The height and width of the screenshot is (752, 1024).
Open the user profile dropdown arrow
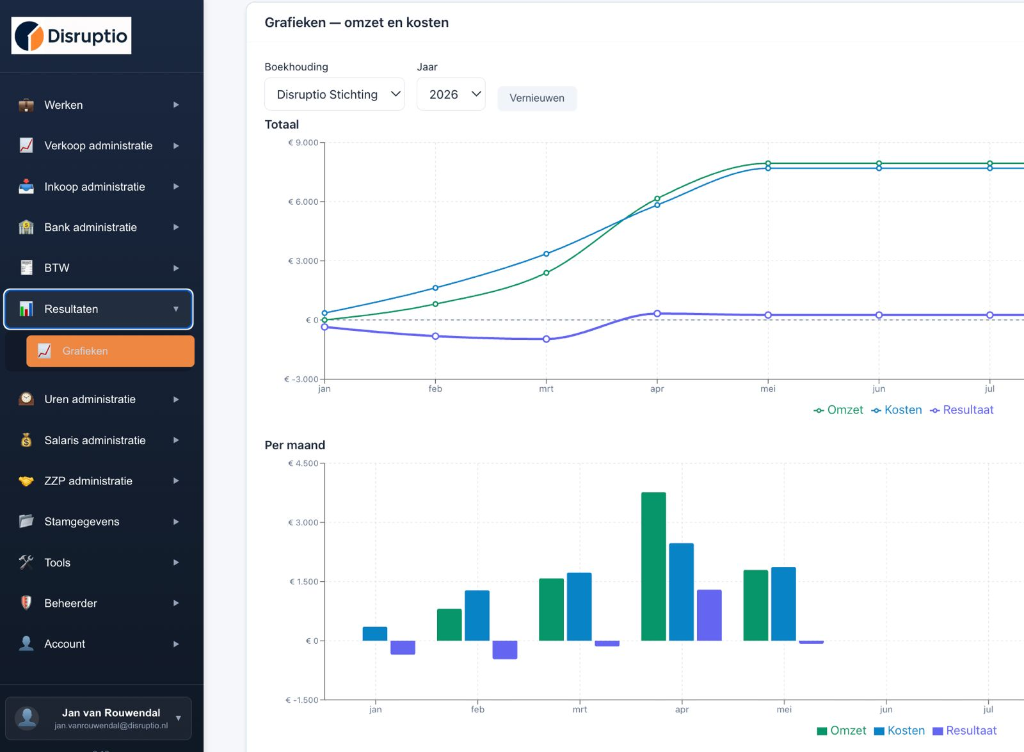coord(178,718)
